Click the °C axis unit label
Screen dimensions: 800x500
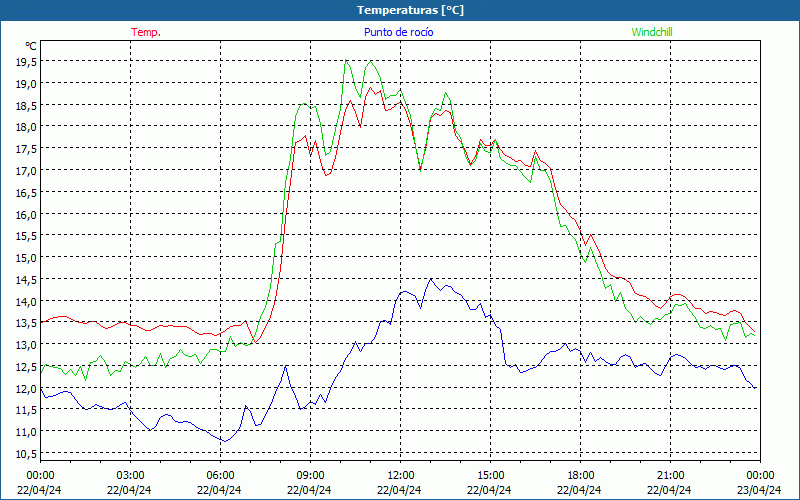coord(31,46)
